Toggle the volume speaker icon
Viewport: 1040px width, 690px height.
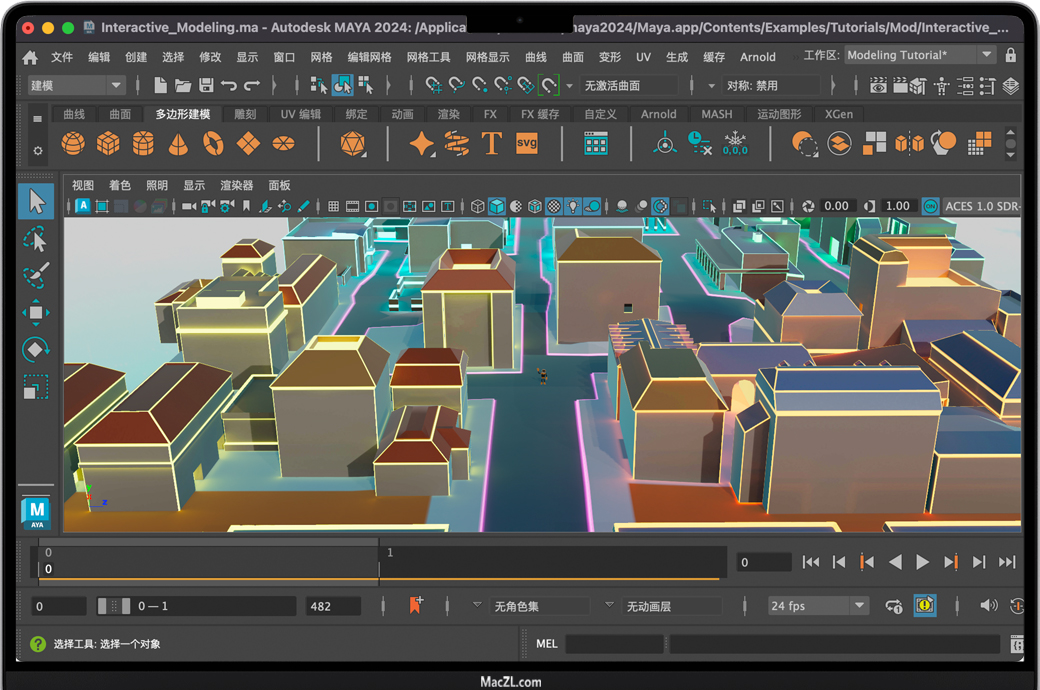[x=988, y=605]
